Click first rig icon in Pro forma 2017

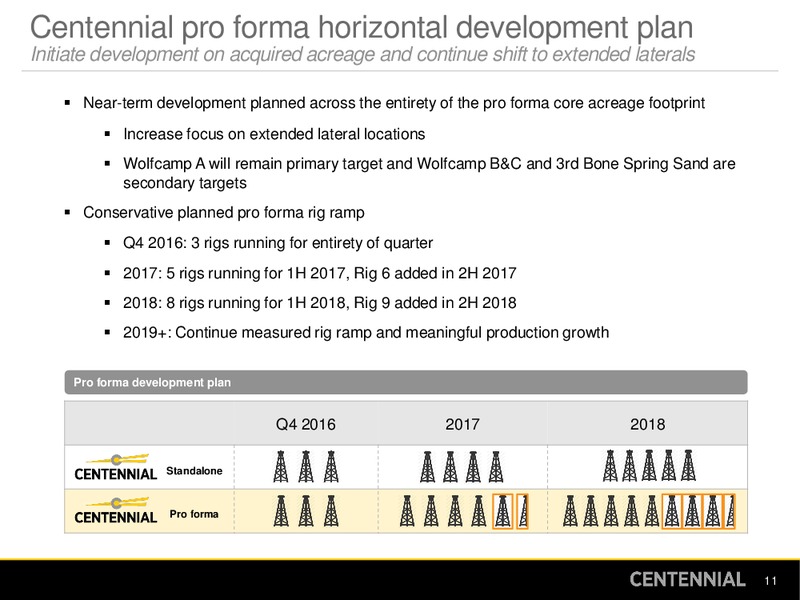coord(407,511)
